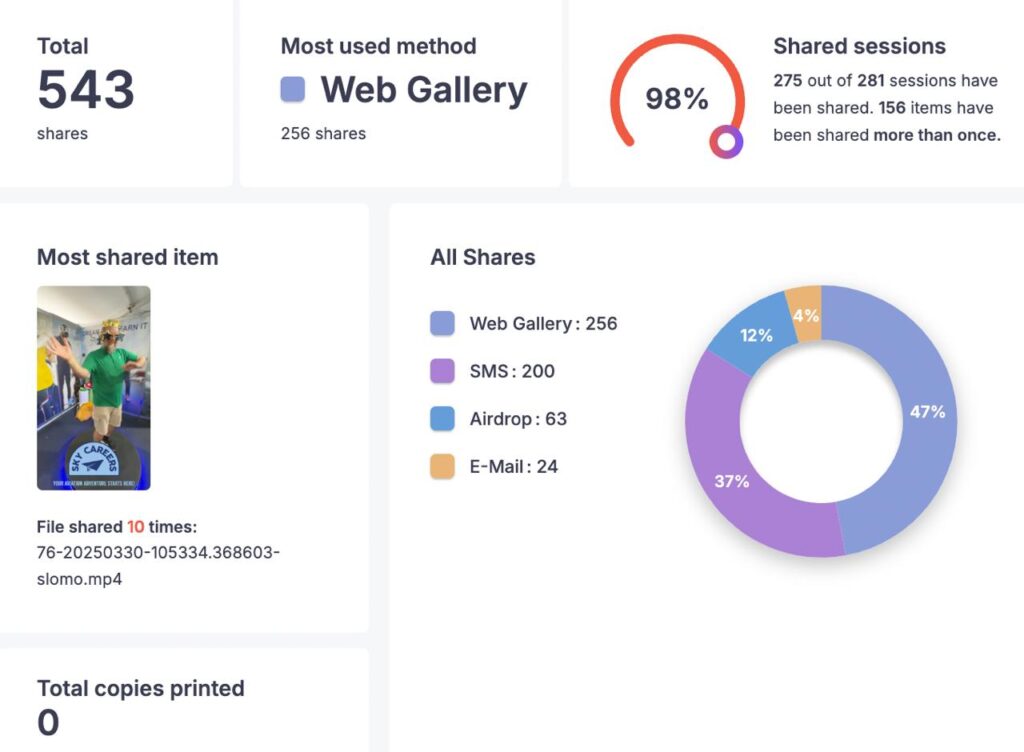Click the circular knob on the 98% gauge
The image size is (1024, 752).
(727, 142)
